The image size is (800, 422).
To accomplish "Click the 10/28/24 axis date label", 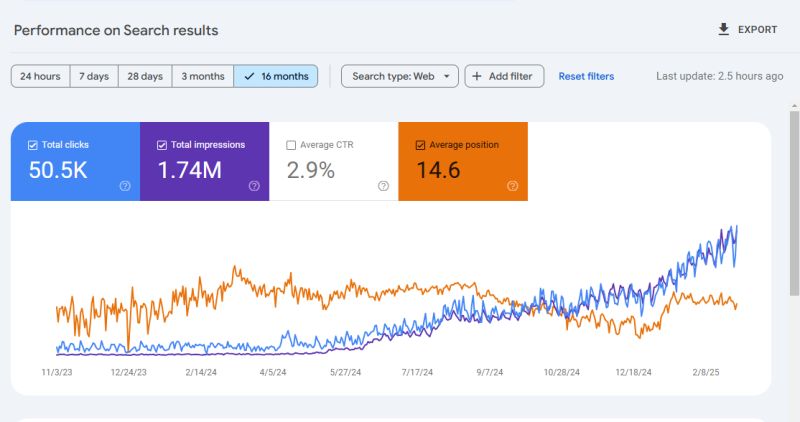I will (562, 372).
